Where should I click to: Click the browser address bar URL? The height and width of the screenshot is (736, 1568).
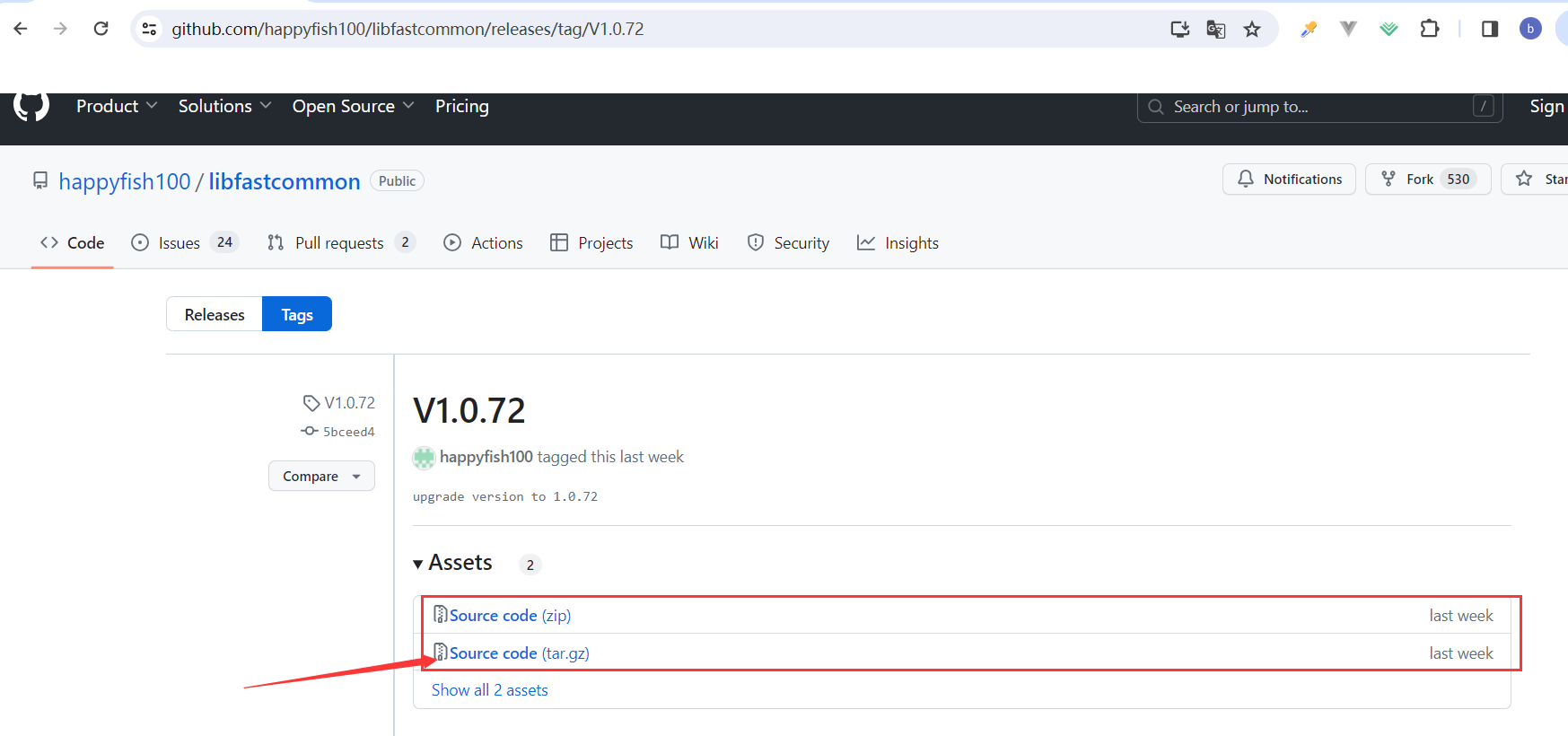[407, 29]
